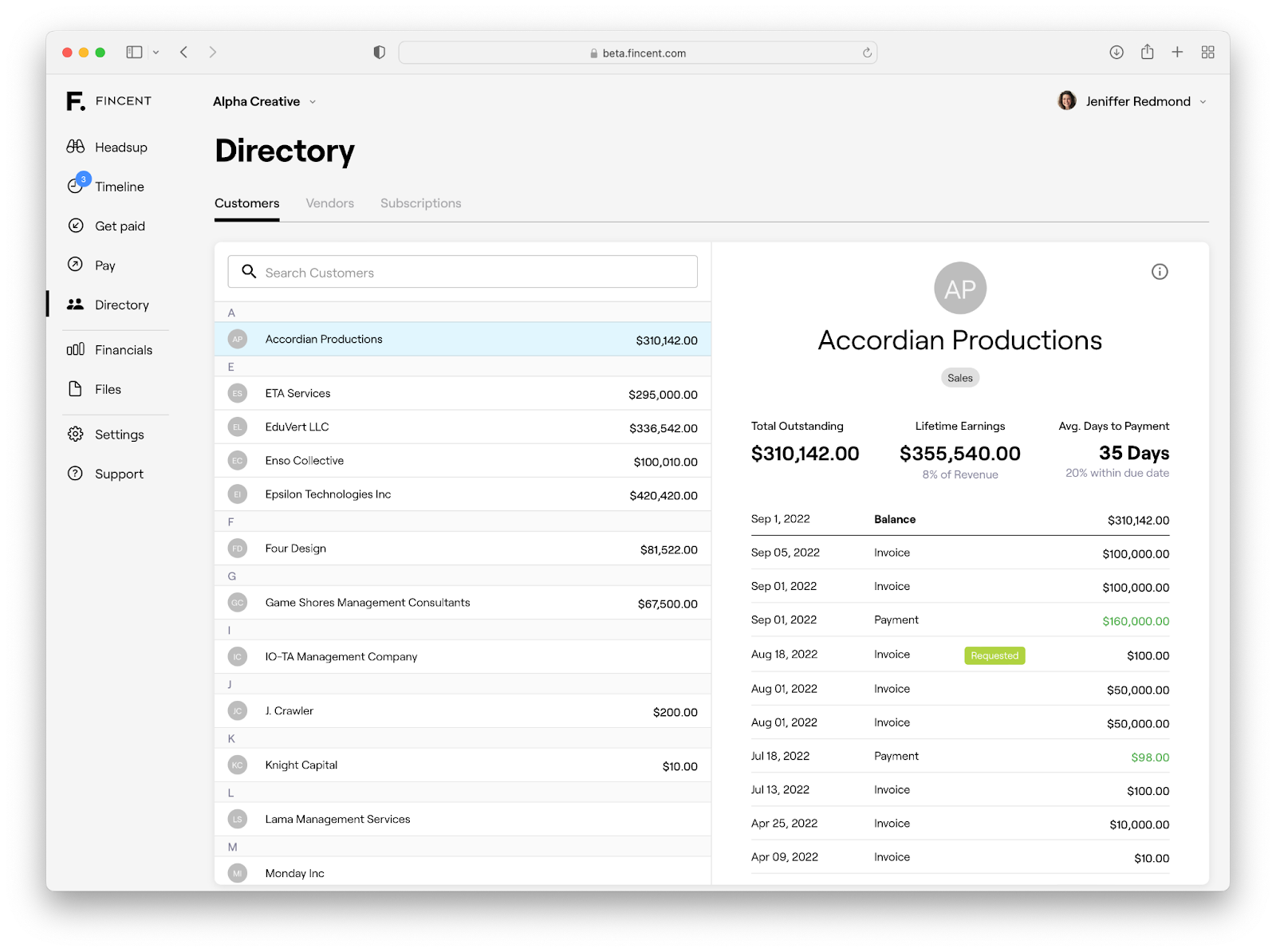Select J. Crawler customer name
Viewport: 1276px width, 952px height.
click(x=289, y=710)
